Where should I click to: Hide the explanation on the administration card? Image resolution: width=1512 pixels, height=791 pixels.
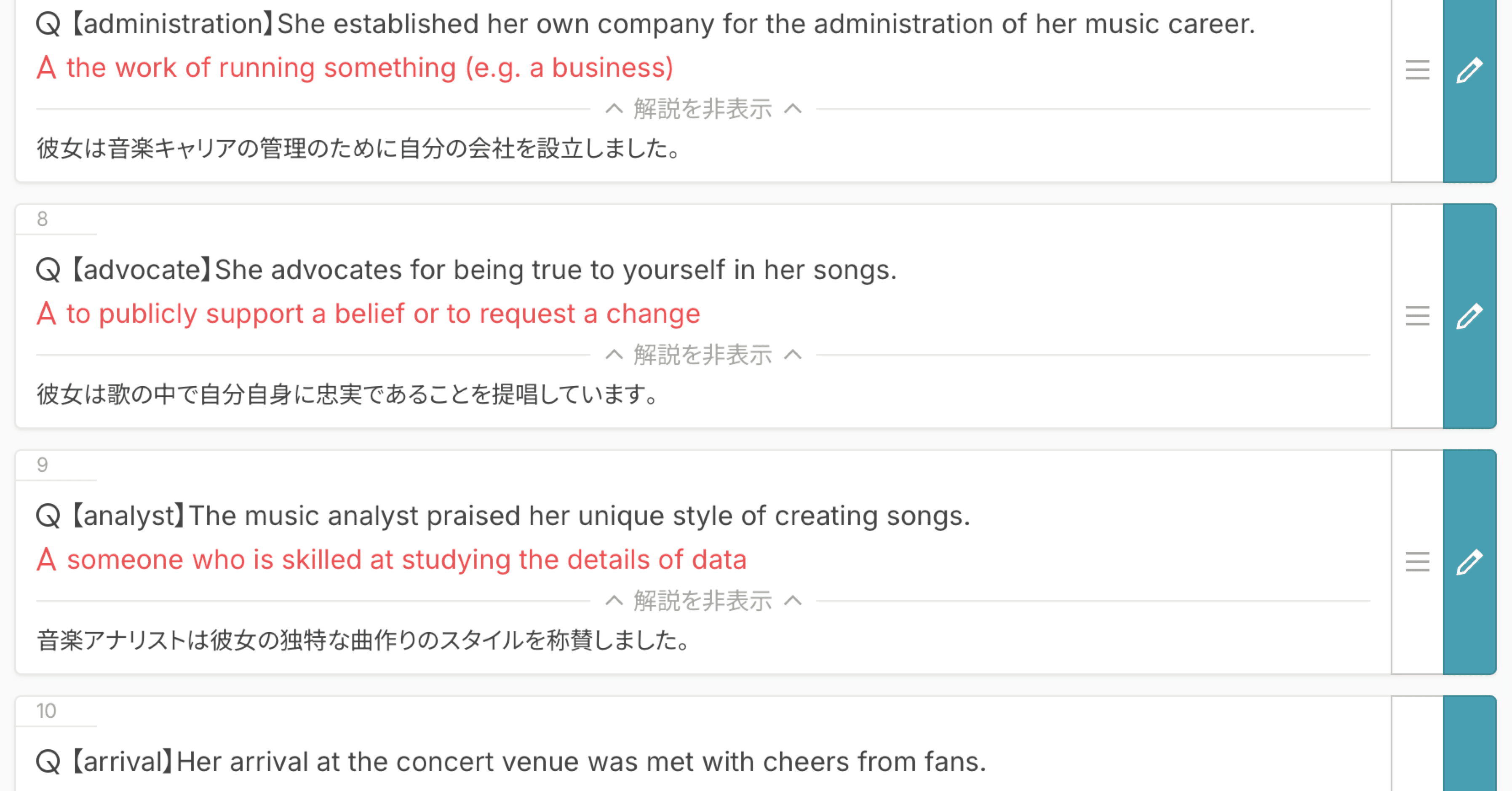tap(703, 109)
